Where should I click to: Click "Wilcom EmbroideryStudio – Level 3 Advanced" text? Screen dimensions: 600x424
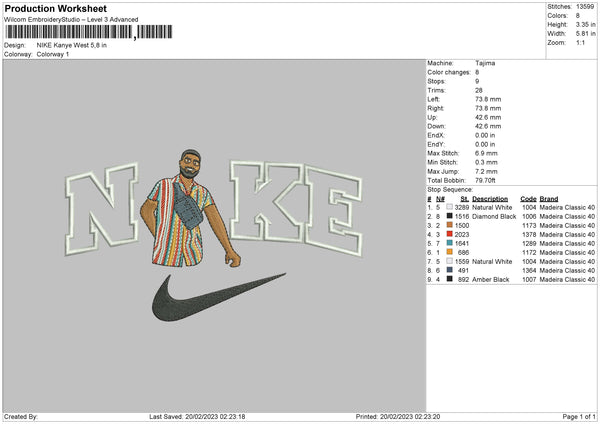tap(71, 20)
